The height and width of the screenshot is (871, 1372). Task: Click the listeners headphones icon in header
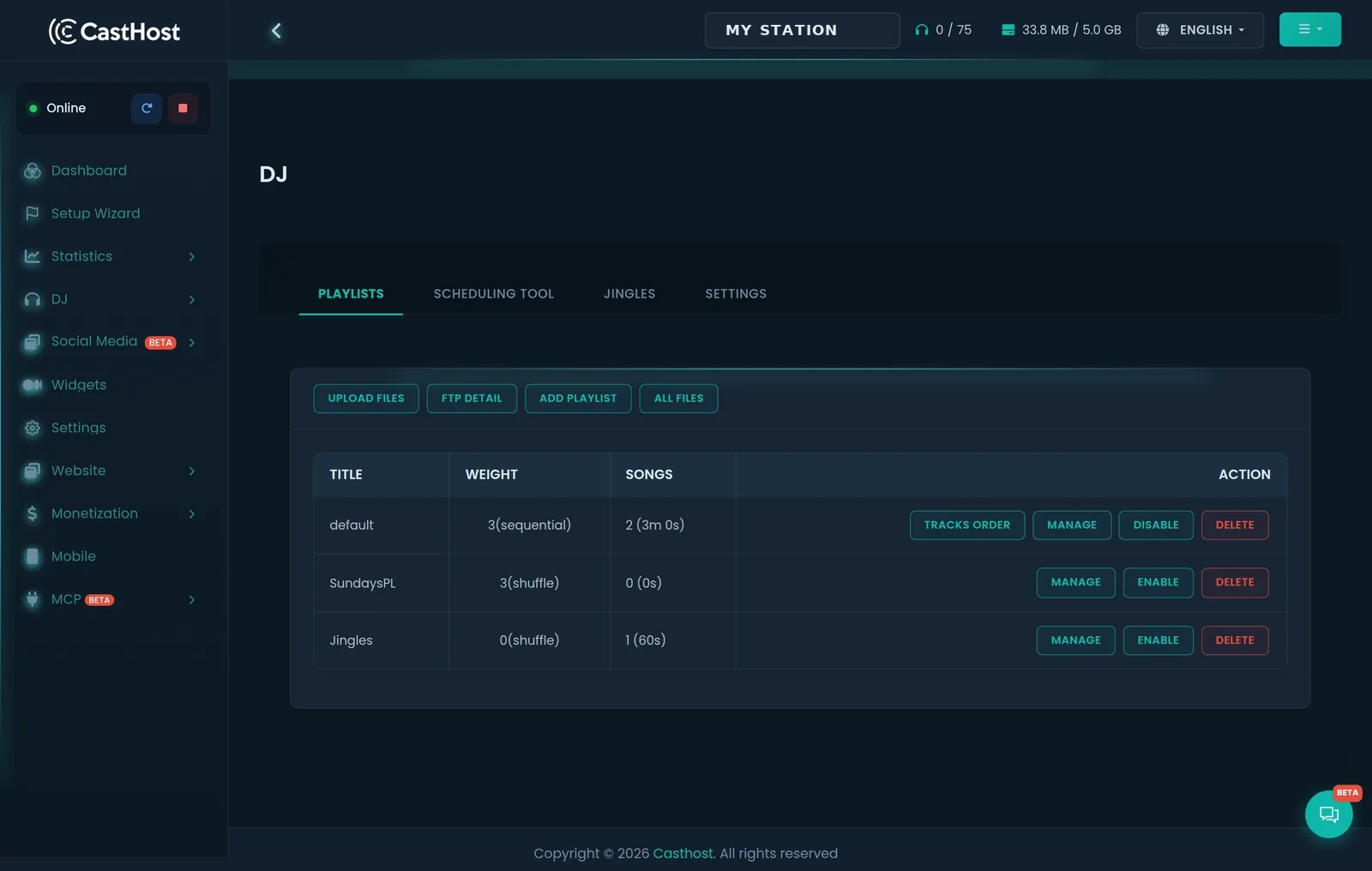coord(922,30)
